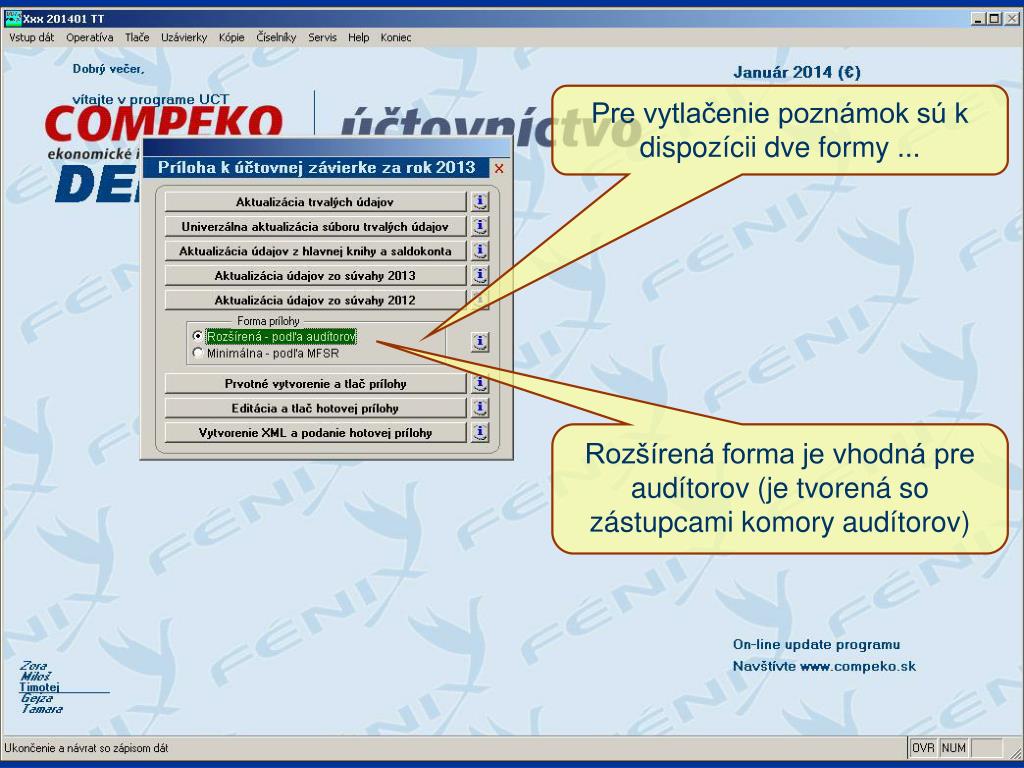Click Prvotné vytvorenie a tlač prílohy button
The width and height of the screenshot is (1024, 768).
(315, 383)
